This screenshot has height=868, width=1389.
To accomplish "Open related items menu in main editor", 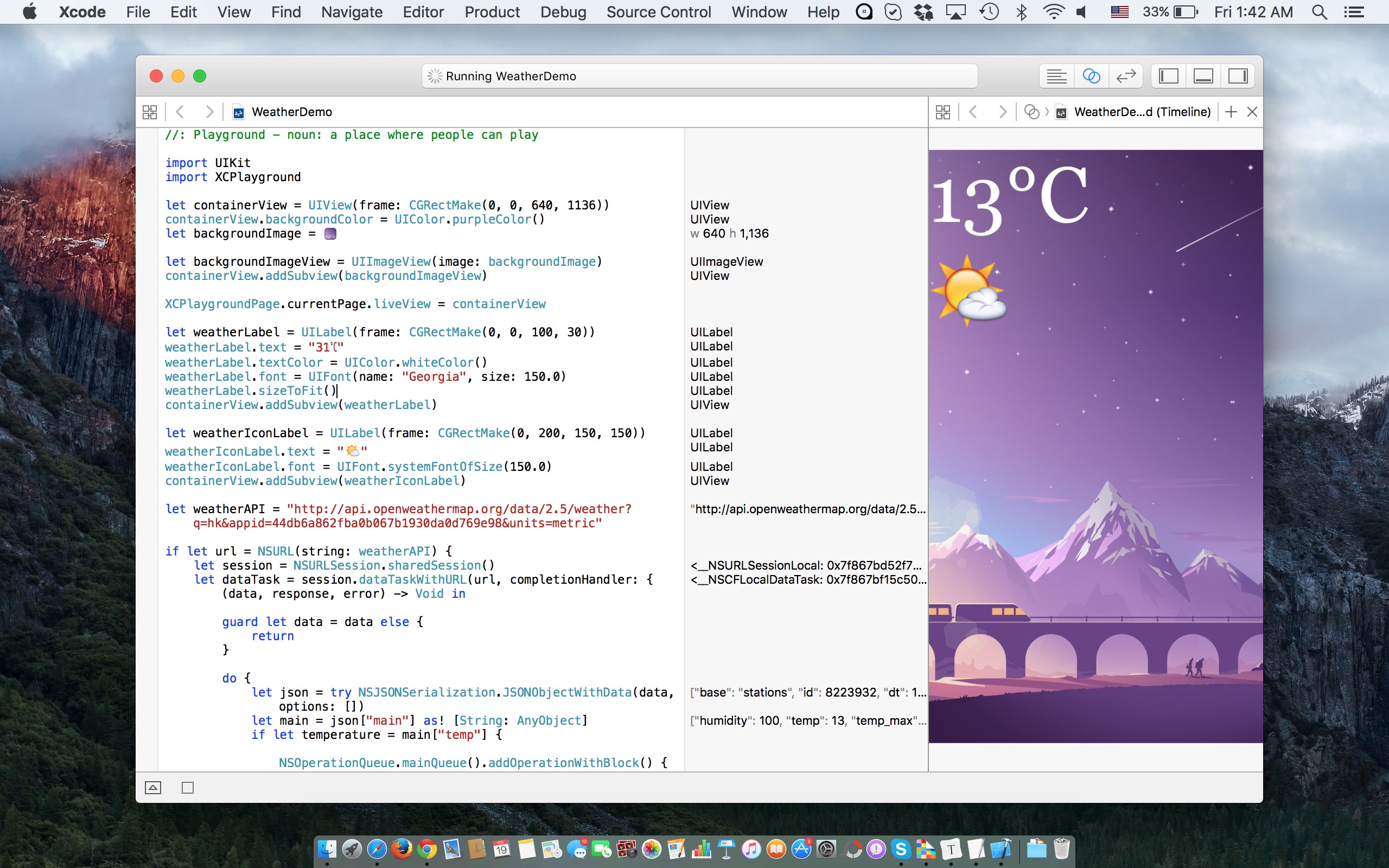I will pyautogui.click(x=150, y=112).
